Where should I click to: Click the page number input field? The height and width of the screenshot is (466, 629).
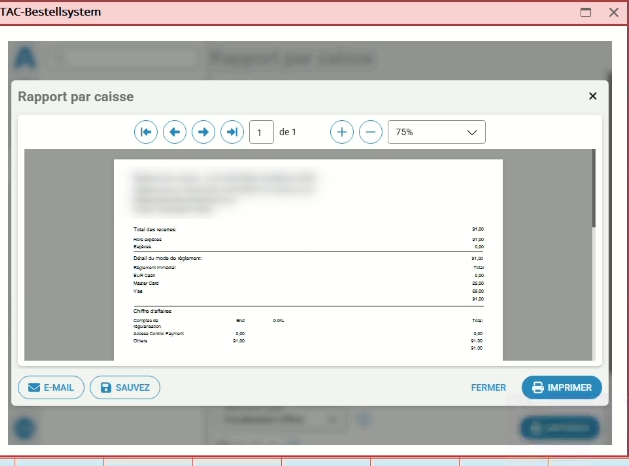(x=261, y=132)
